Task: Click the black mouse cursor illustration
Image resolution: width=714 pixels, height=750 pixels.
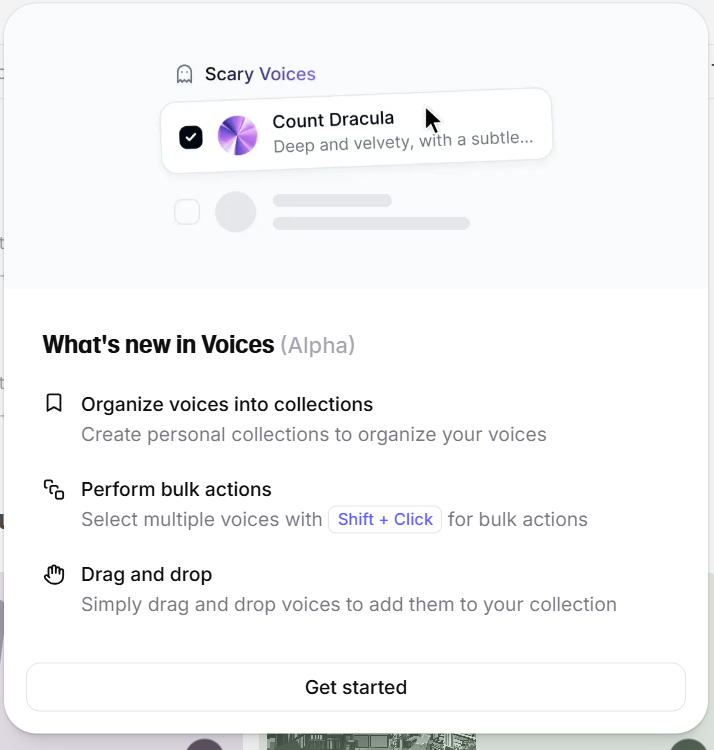Action: tap(432, 121)
